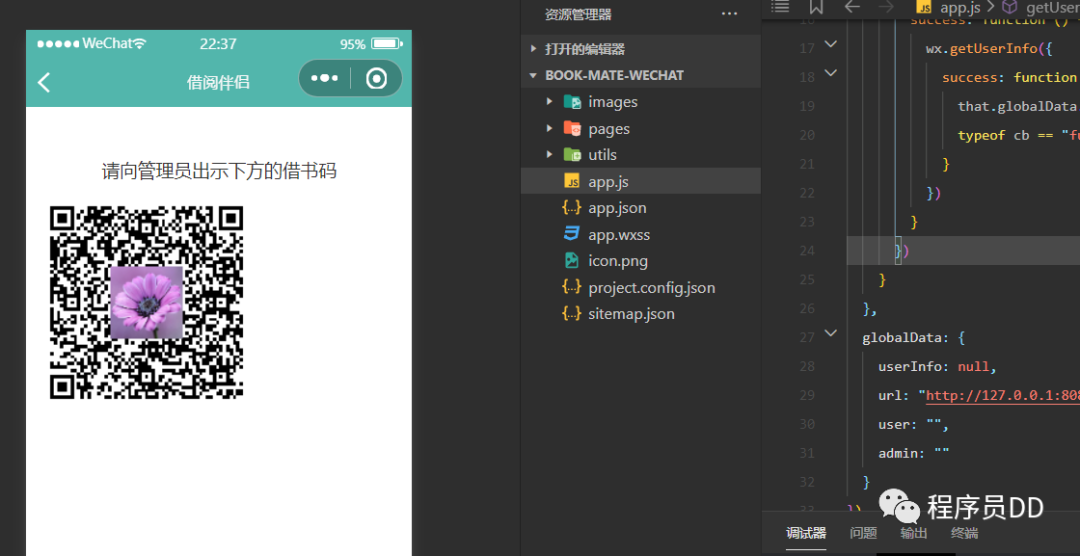
Task: Switch to the 终端 tab
Action: 965,533
